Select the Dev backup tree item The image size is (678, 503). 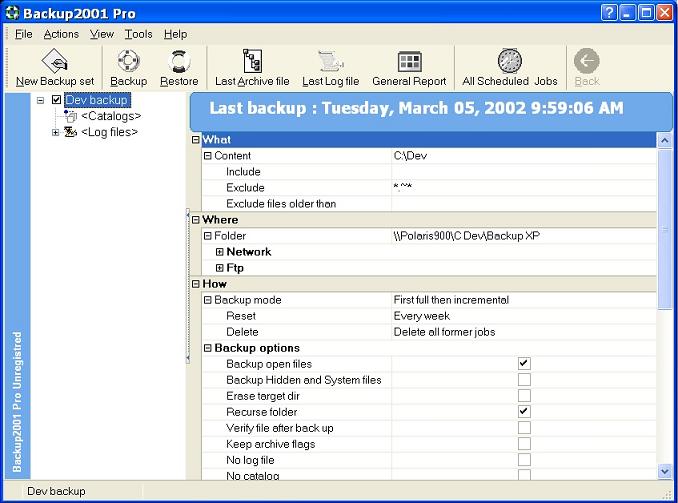coord(97,100)
